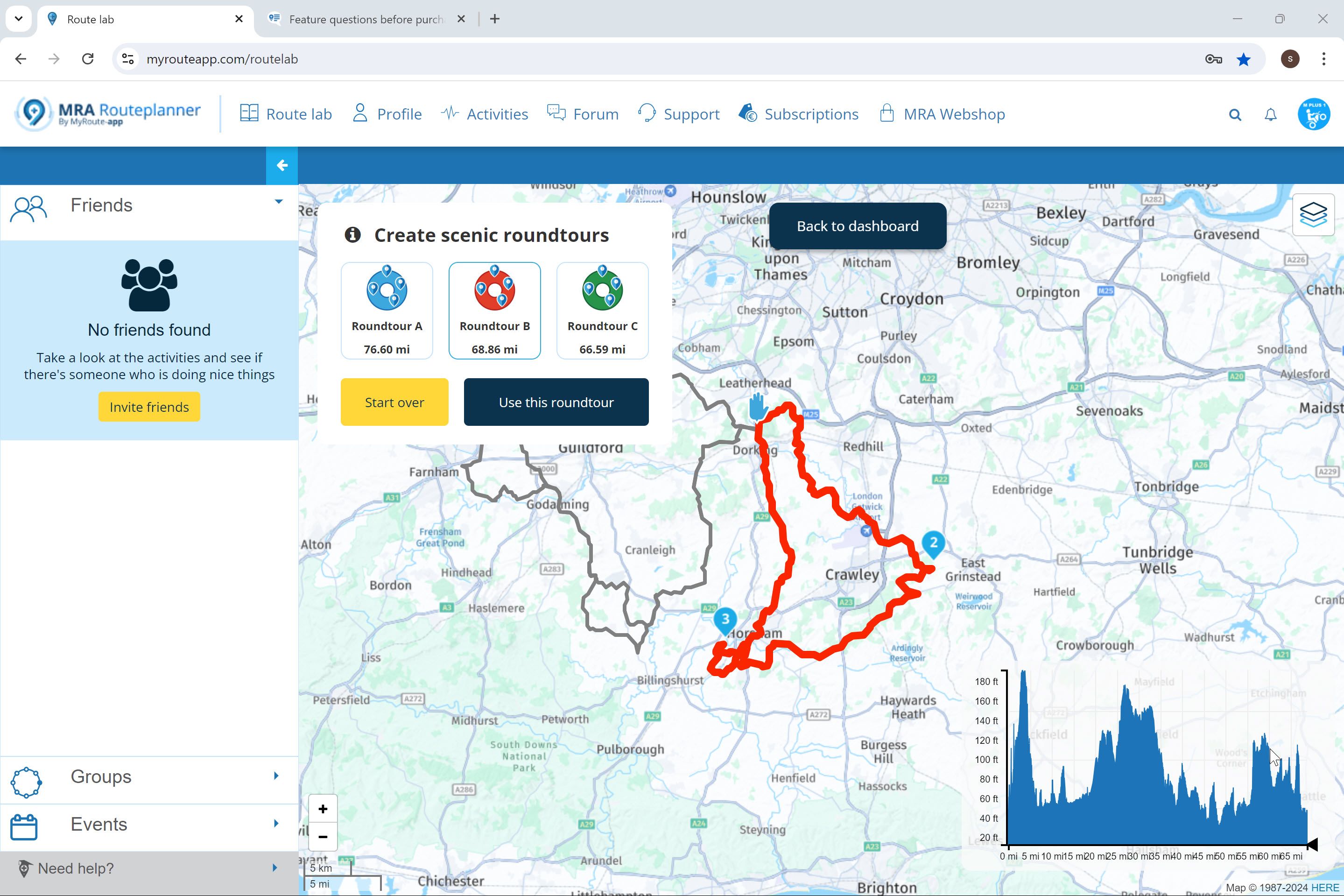The width and height of the screenshot is (1344, 896).
Task: View site information icon
Action: (128, 59)
